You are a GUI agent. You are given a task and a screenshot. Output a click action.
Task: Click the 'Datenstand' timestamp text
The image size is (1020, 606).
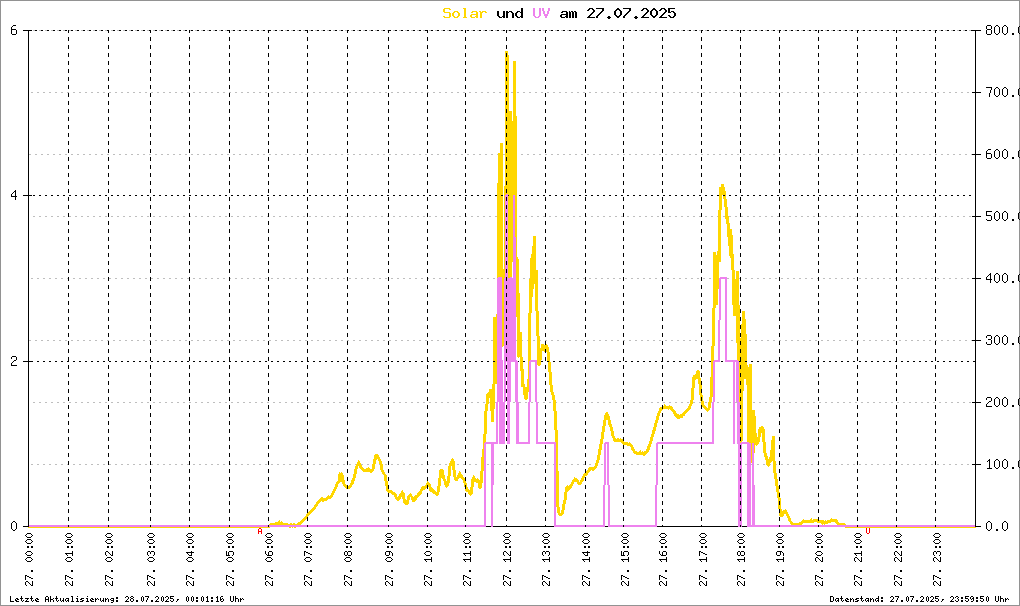coord(919,599)
